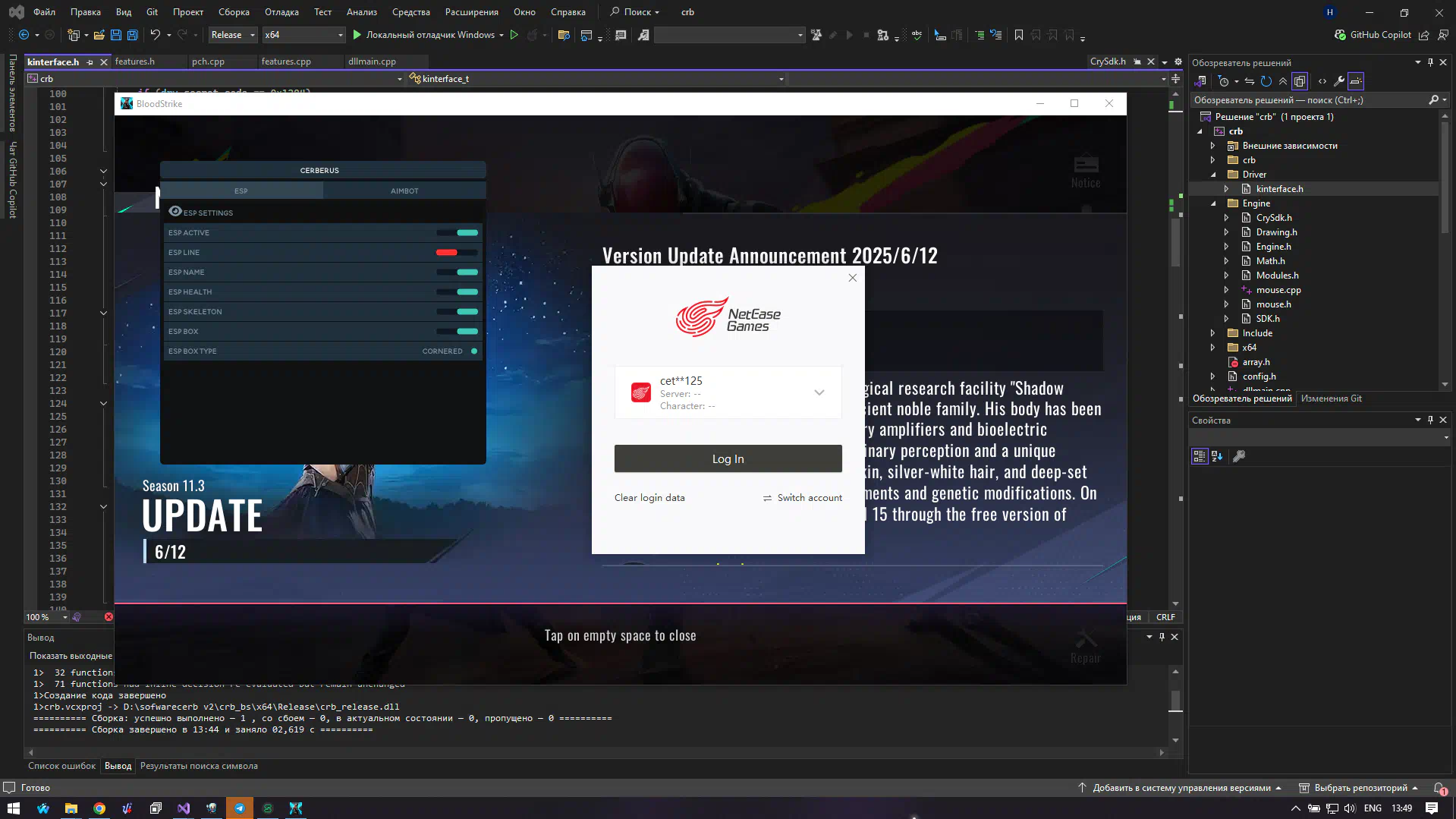Screen dimensions: 1456x819
Task: Collapse the Driver folder in Solution Explorer
Action: pos(1213,175)
